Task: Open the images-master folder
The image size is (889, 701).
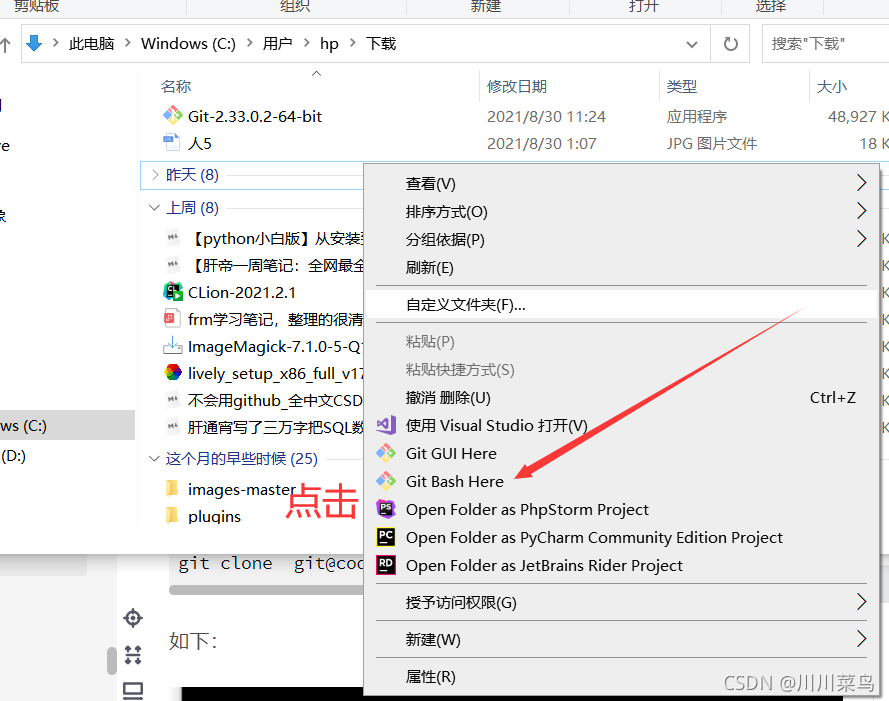Action: pyautogui.click(x=241, y=489)
